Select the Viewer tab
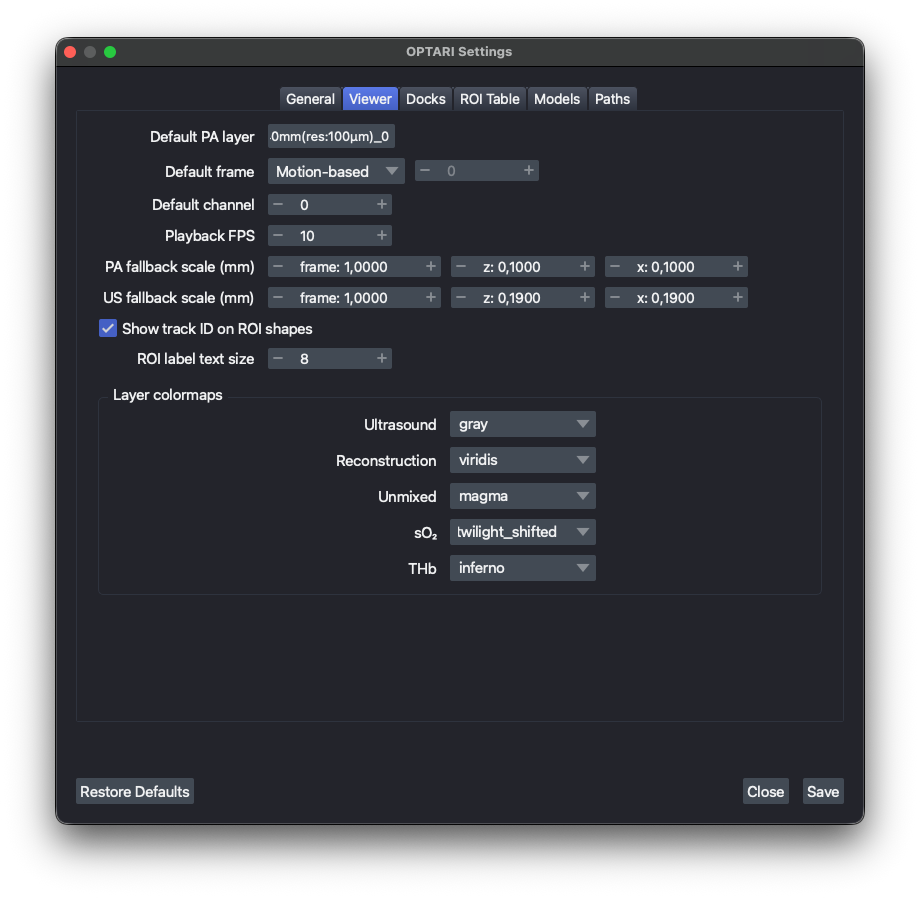Screen dimensions: 920x898 [370, 99]
